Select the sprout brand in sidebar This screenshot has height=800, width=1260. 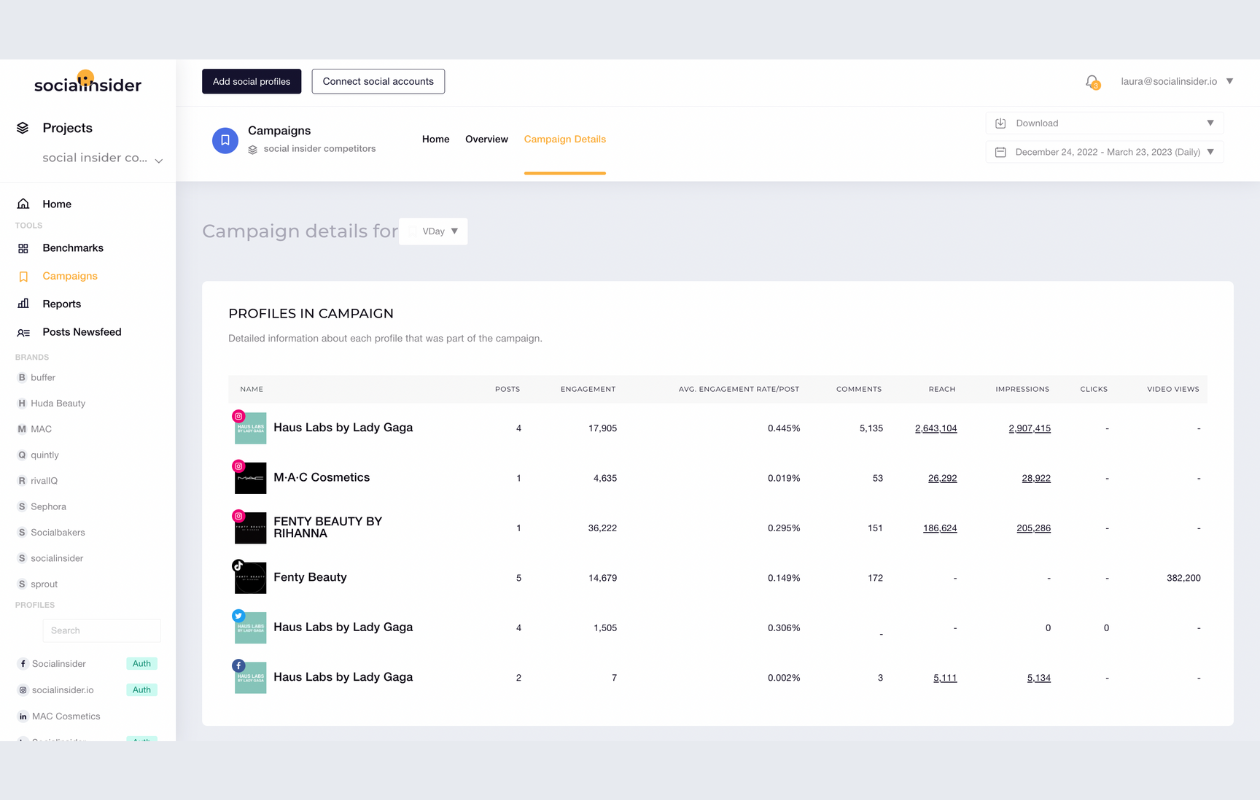tap(44, 584)
